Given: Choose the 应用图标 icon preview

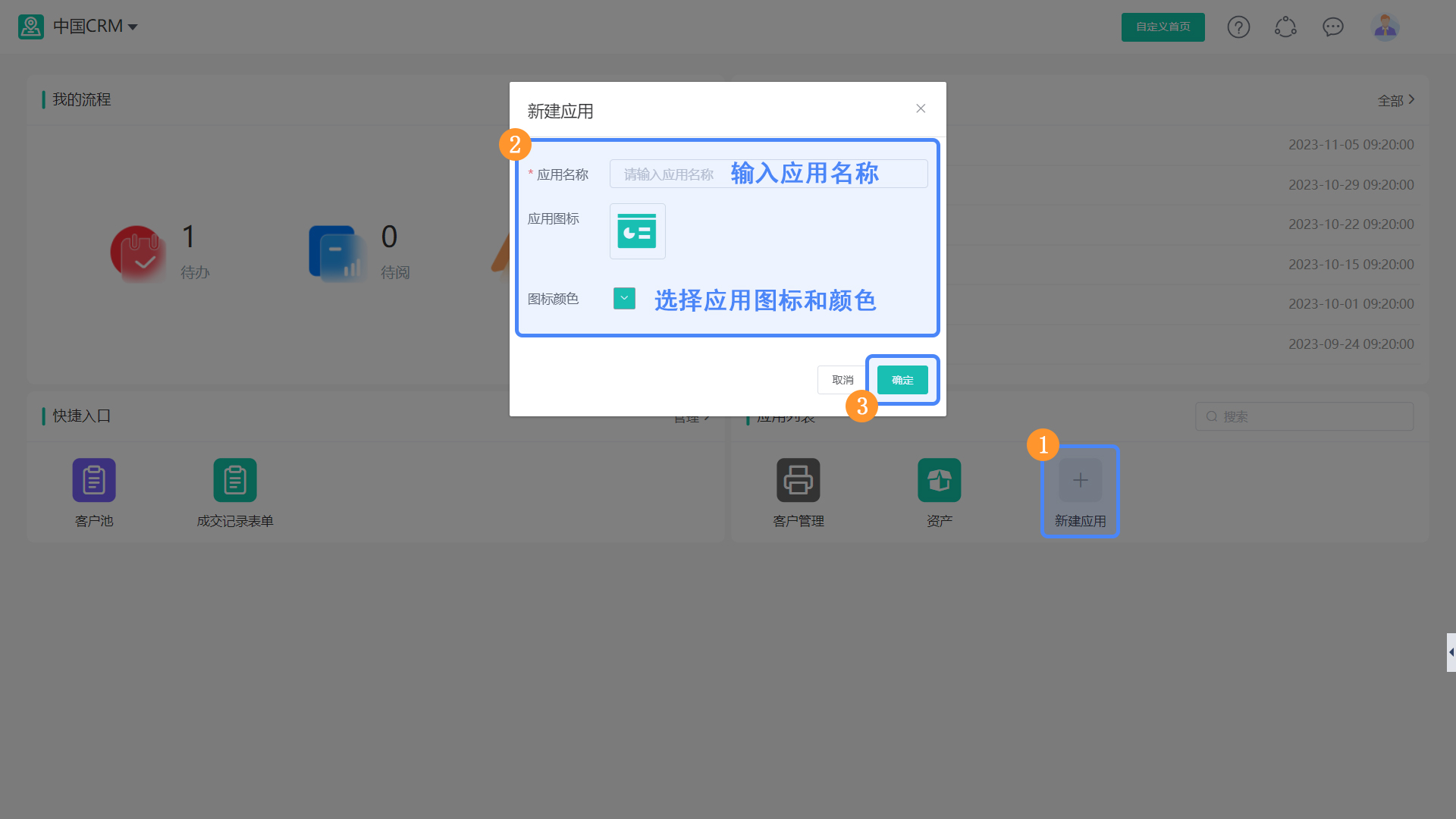Looking at the screenshot, I should click(637, 231).
